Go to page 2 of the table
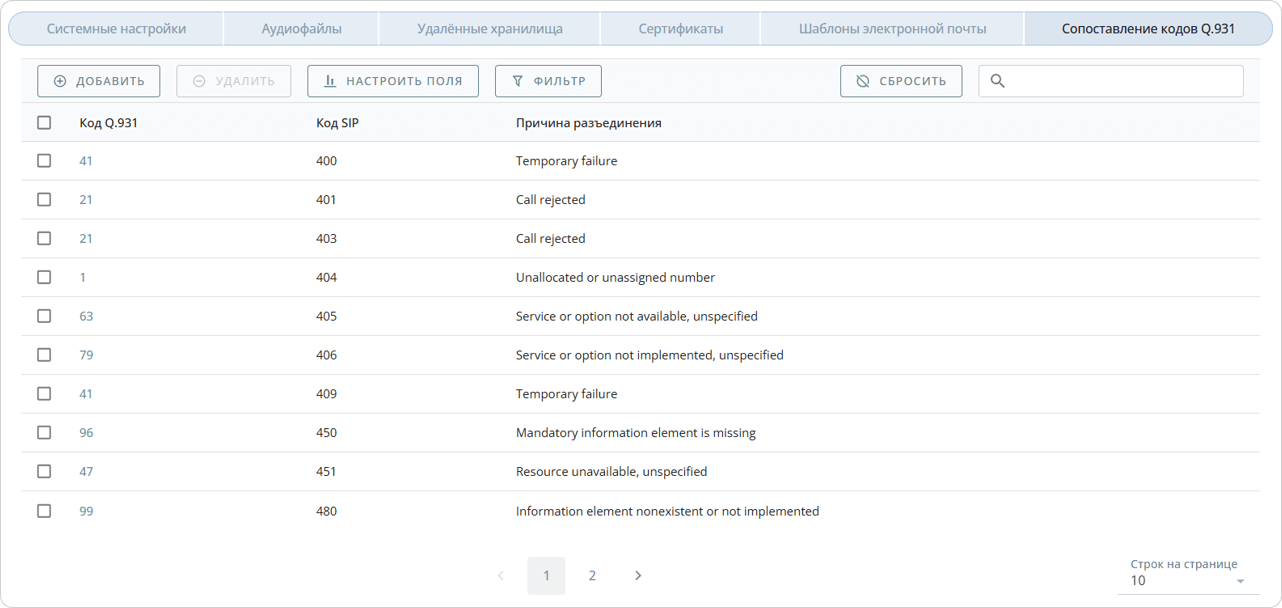1282x608 pixels. click(592, 575)
